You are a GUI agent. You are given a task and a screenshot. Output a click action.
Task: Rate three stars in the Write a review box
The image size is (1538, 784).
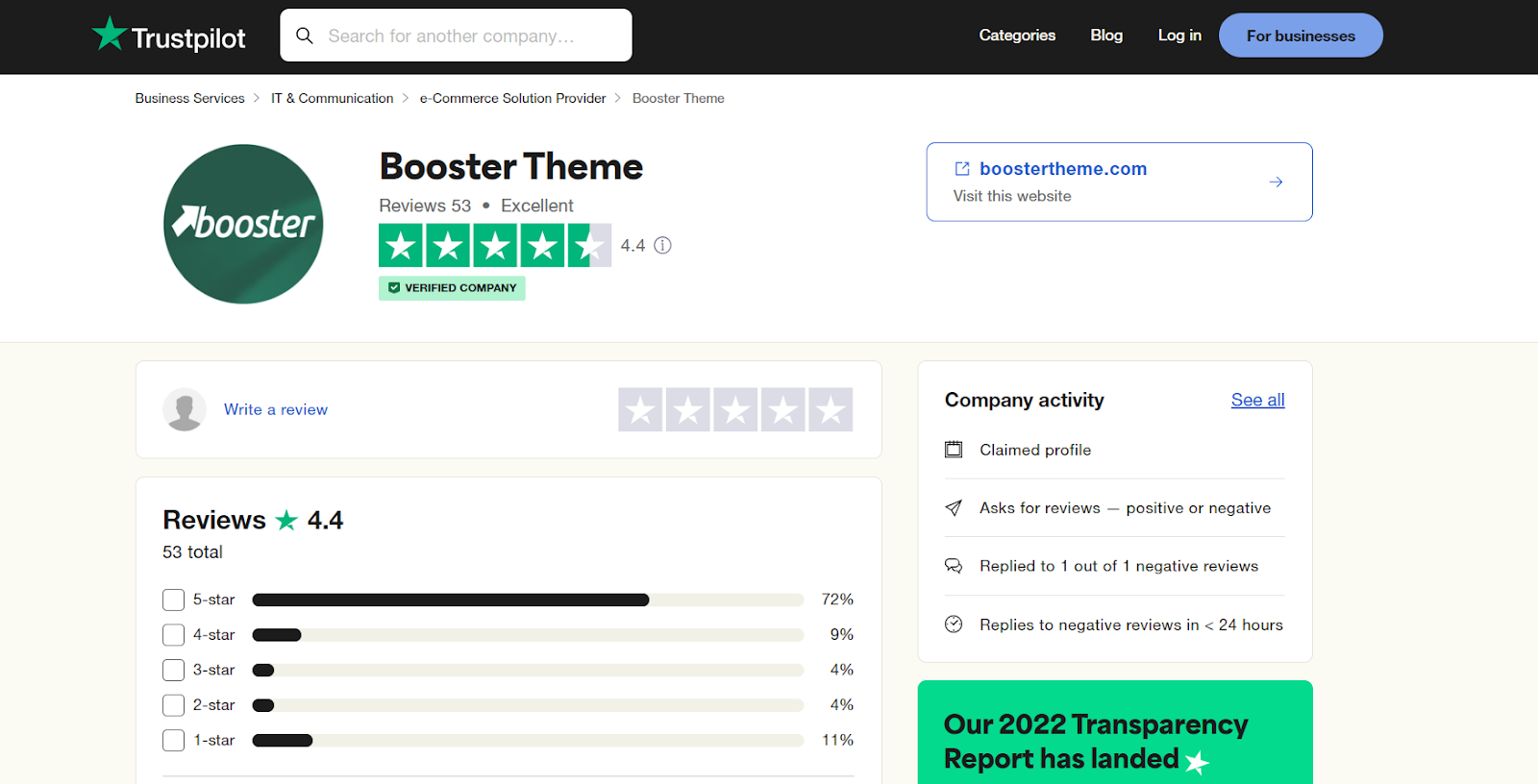point(735,409)
